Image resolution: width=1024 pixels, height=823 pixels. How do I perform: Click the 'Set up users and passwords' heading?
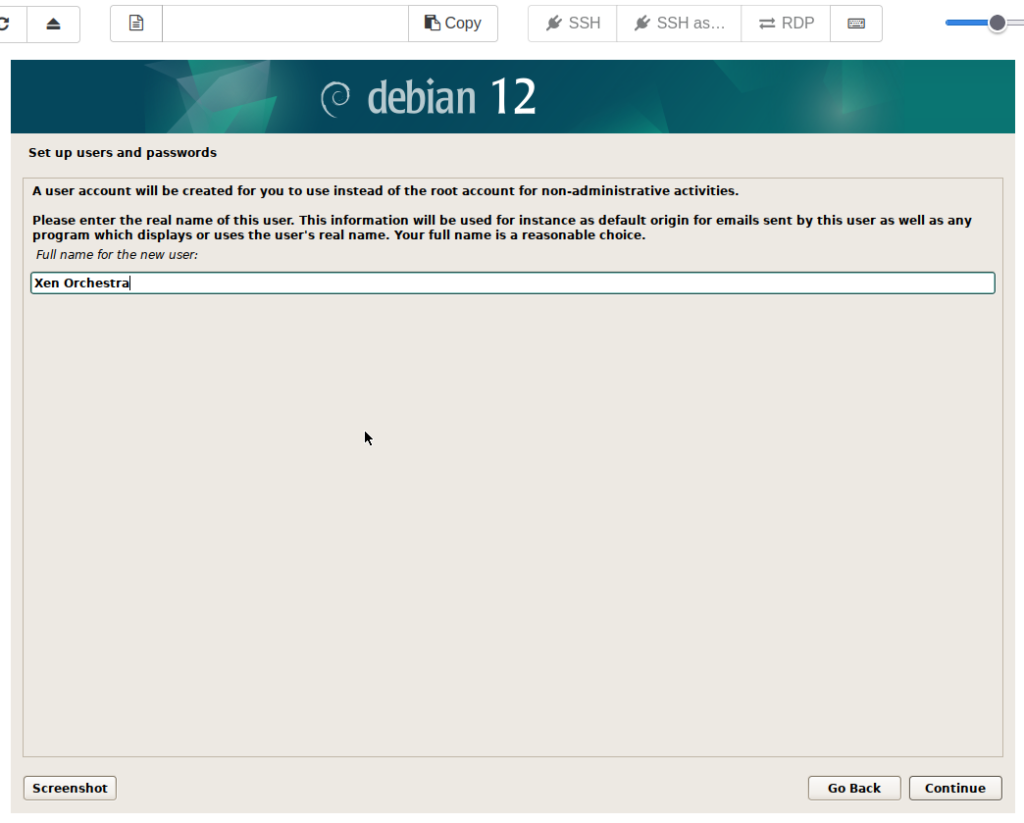[122, 153]
